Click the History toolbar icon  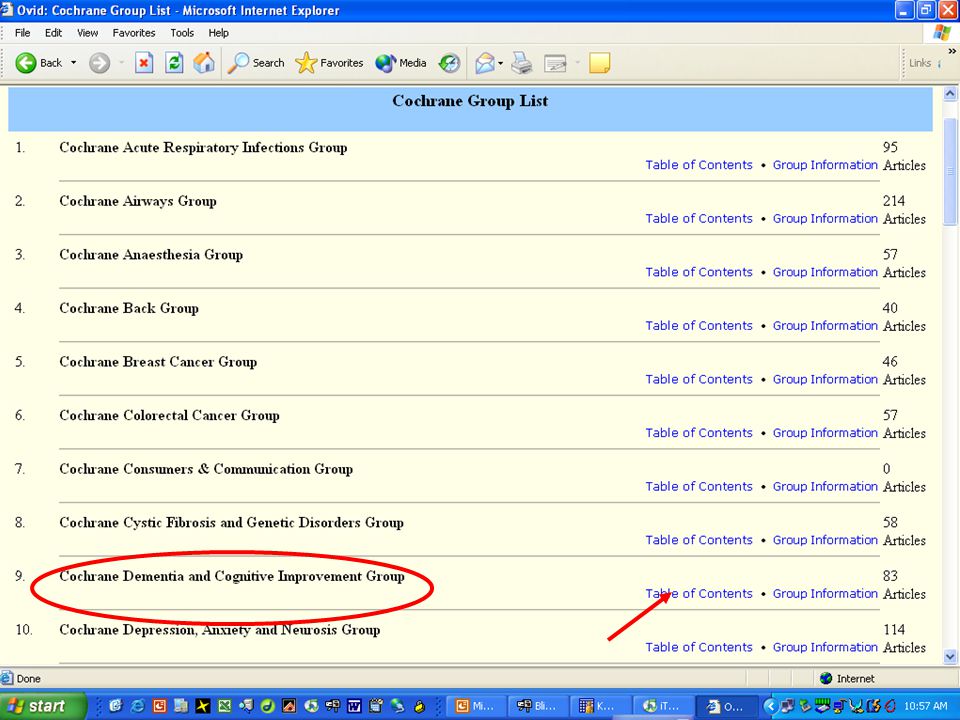pyautogui.click(x=449, y=62)
